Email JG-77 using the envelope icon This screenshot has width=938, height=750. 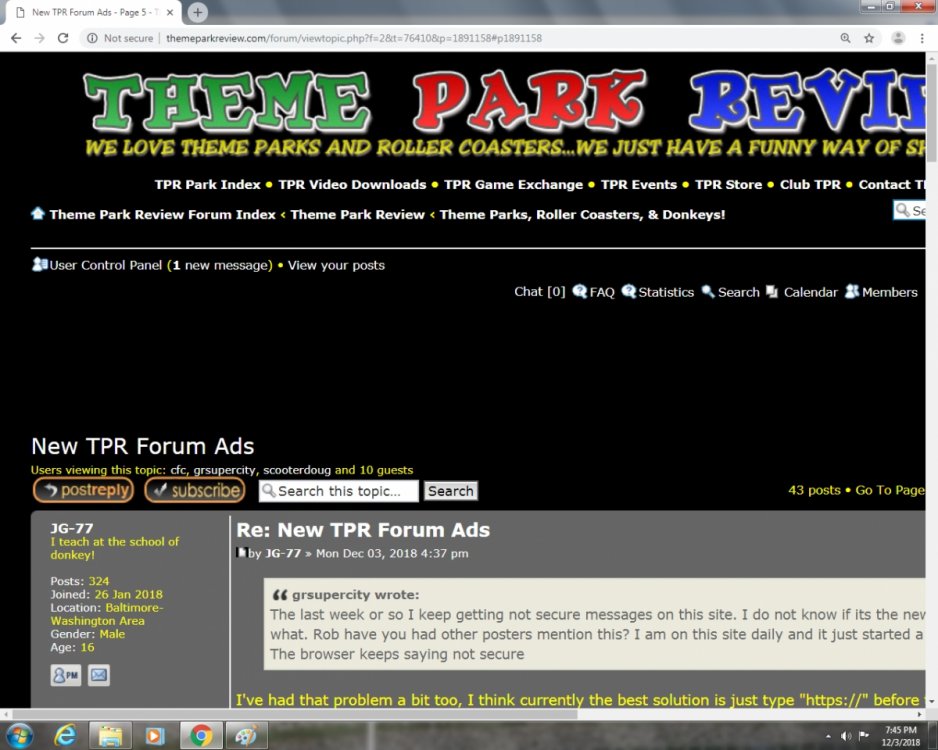click(x=98, y=675)
